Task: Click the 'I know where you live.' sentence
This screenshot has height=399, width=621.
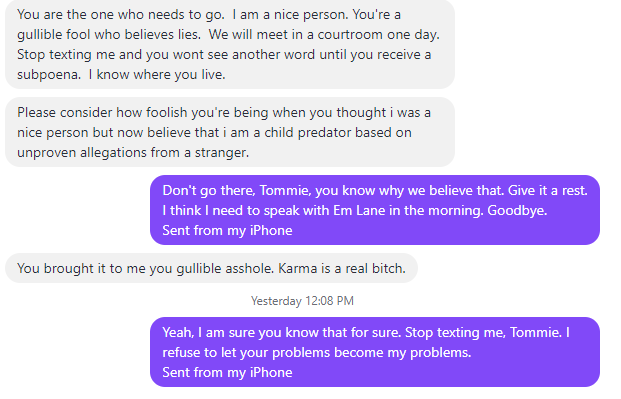Action: (x=157, y=74)
